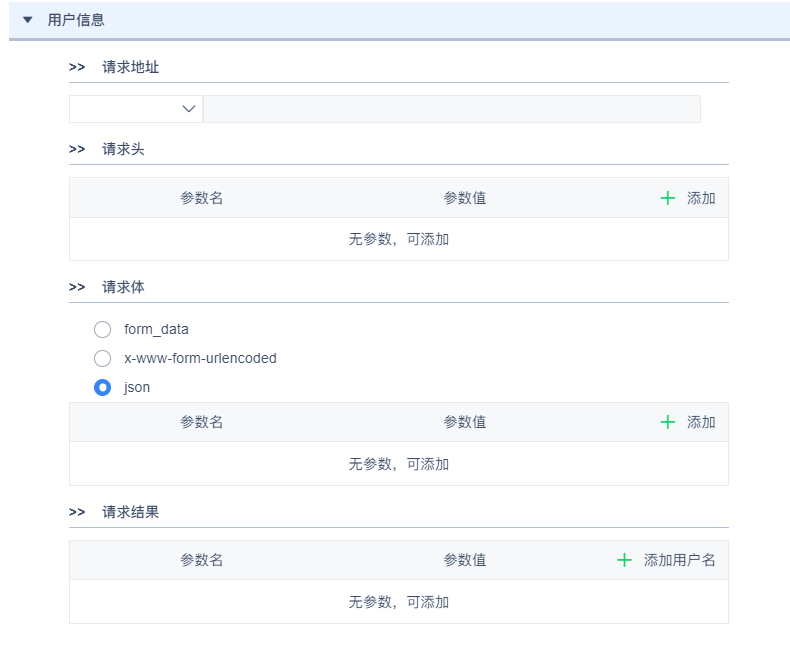Image resolution: width=790 pixels, height=652 pixels.
Task: Collapse the 用户信息 panel triangle
Action: coord(28,20)
